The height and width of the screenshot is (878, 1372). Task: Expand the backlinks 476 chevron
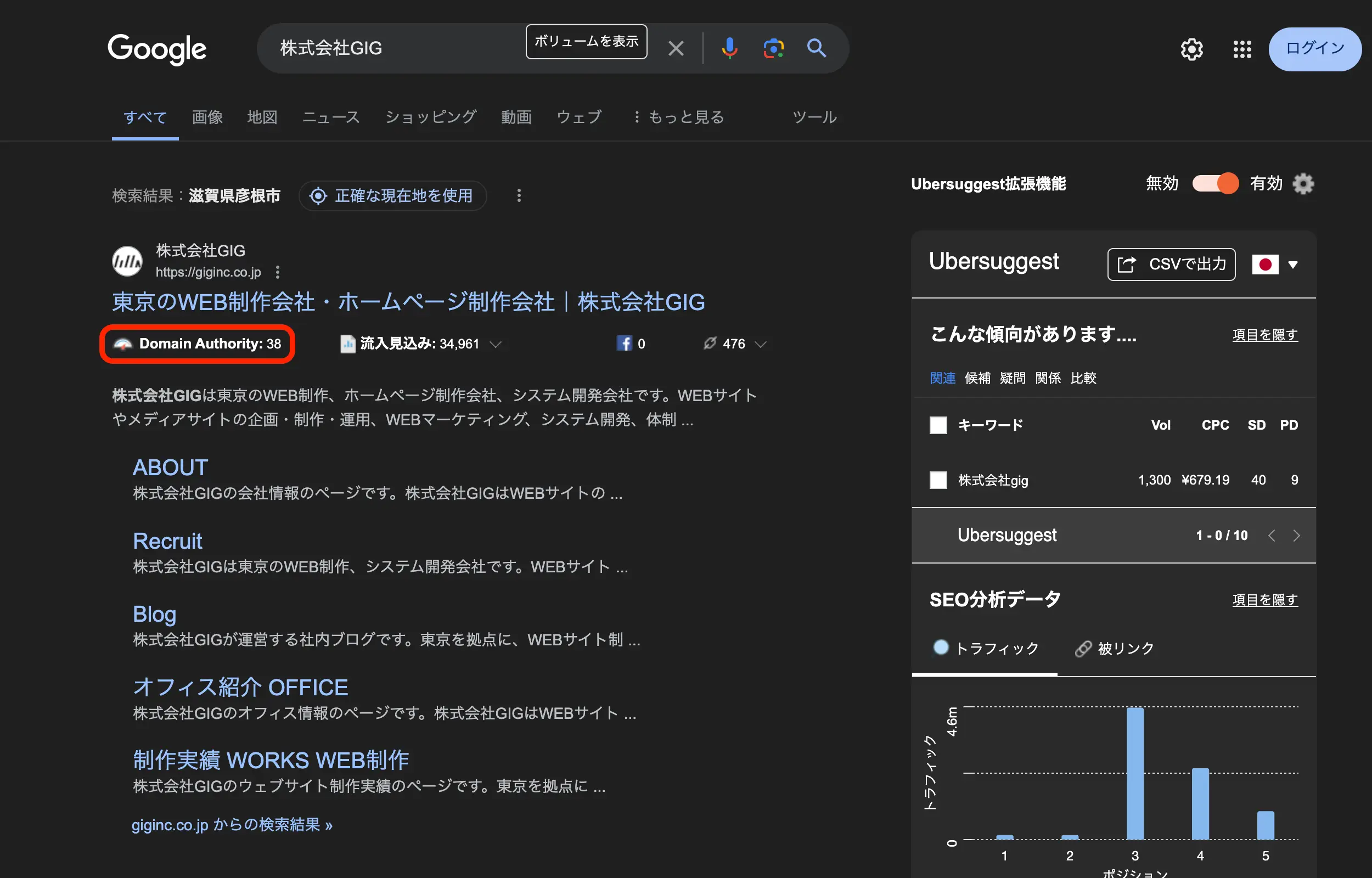tap(760, 344)
